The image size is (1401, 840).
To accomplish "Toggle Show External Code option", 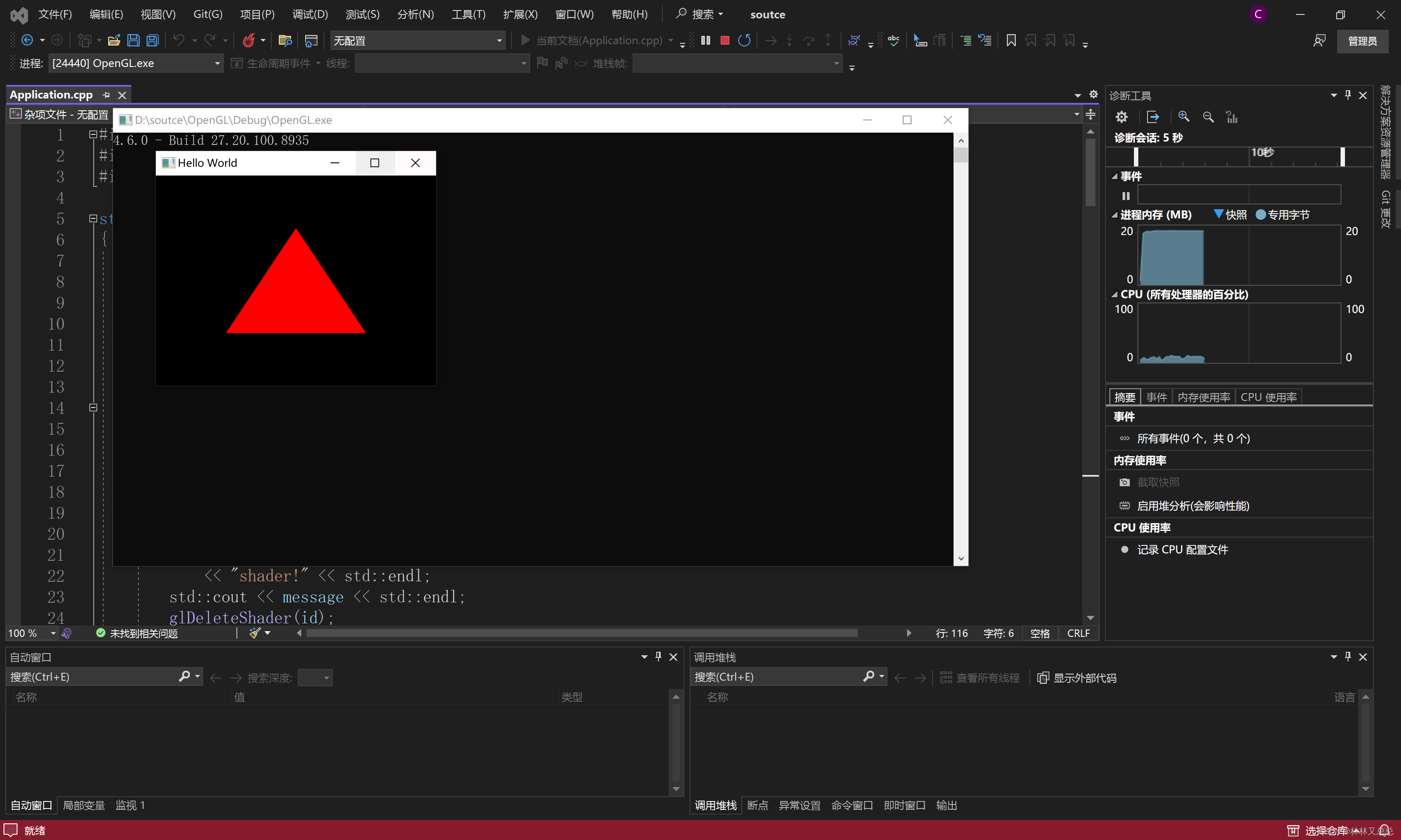I will (x=1077, y=678).
